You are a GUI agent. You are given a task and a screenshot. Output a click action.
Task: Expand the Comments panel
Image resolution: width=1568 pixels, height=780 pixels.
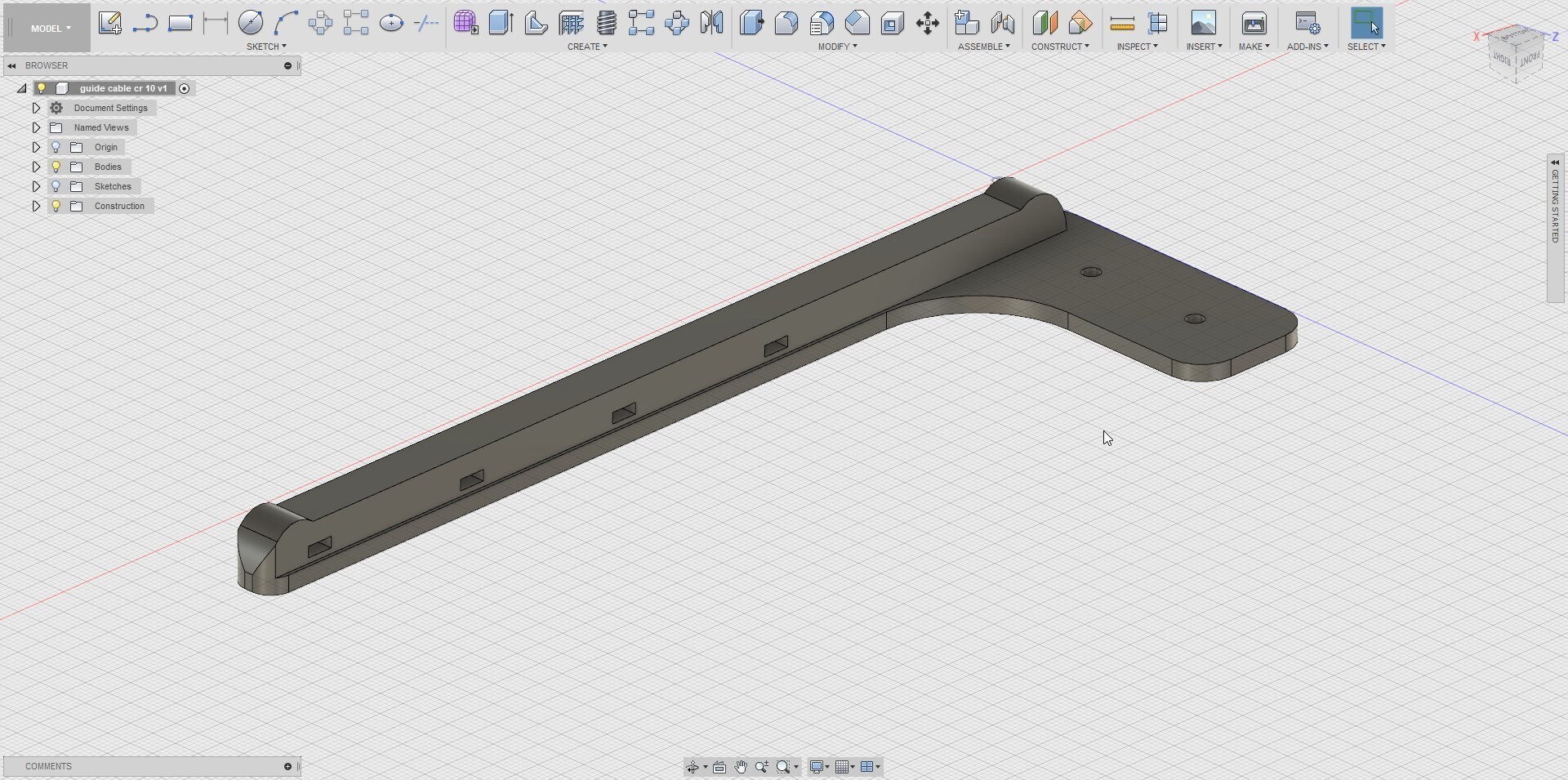coord(287,766)
